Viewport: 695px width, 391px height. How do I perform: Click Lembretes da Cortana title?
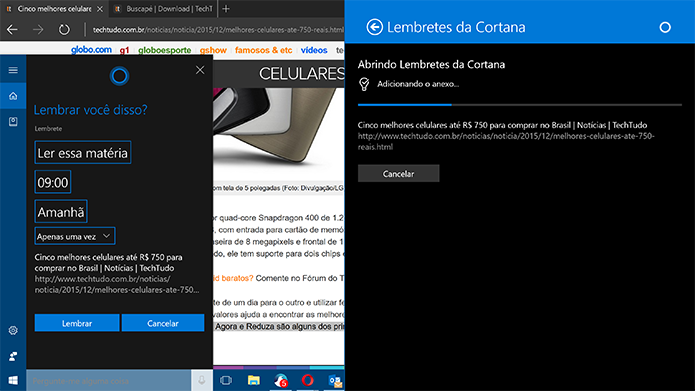point(456,27)
